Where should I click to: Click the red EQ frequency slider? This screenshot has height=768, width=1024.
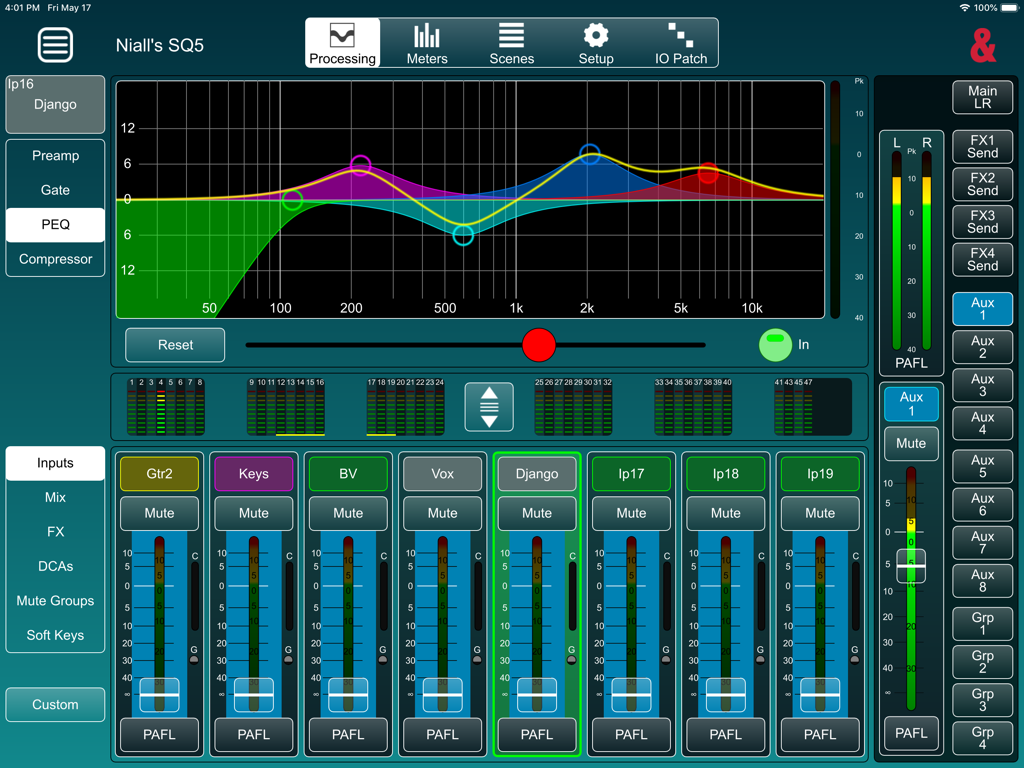tap(539, 345)
